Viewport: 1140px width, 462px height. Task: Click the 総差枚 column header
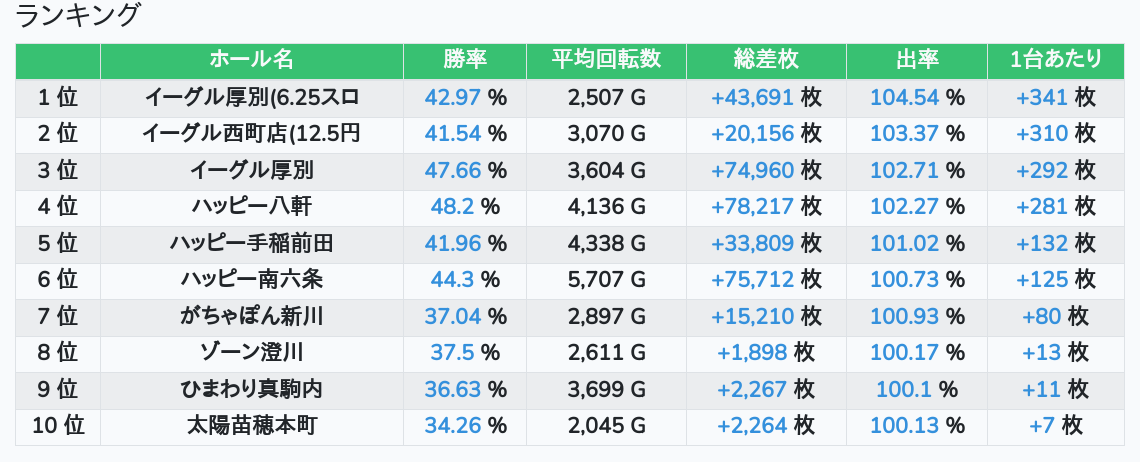pyautogui.click(x=766, y=60)
